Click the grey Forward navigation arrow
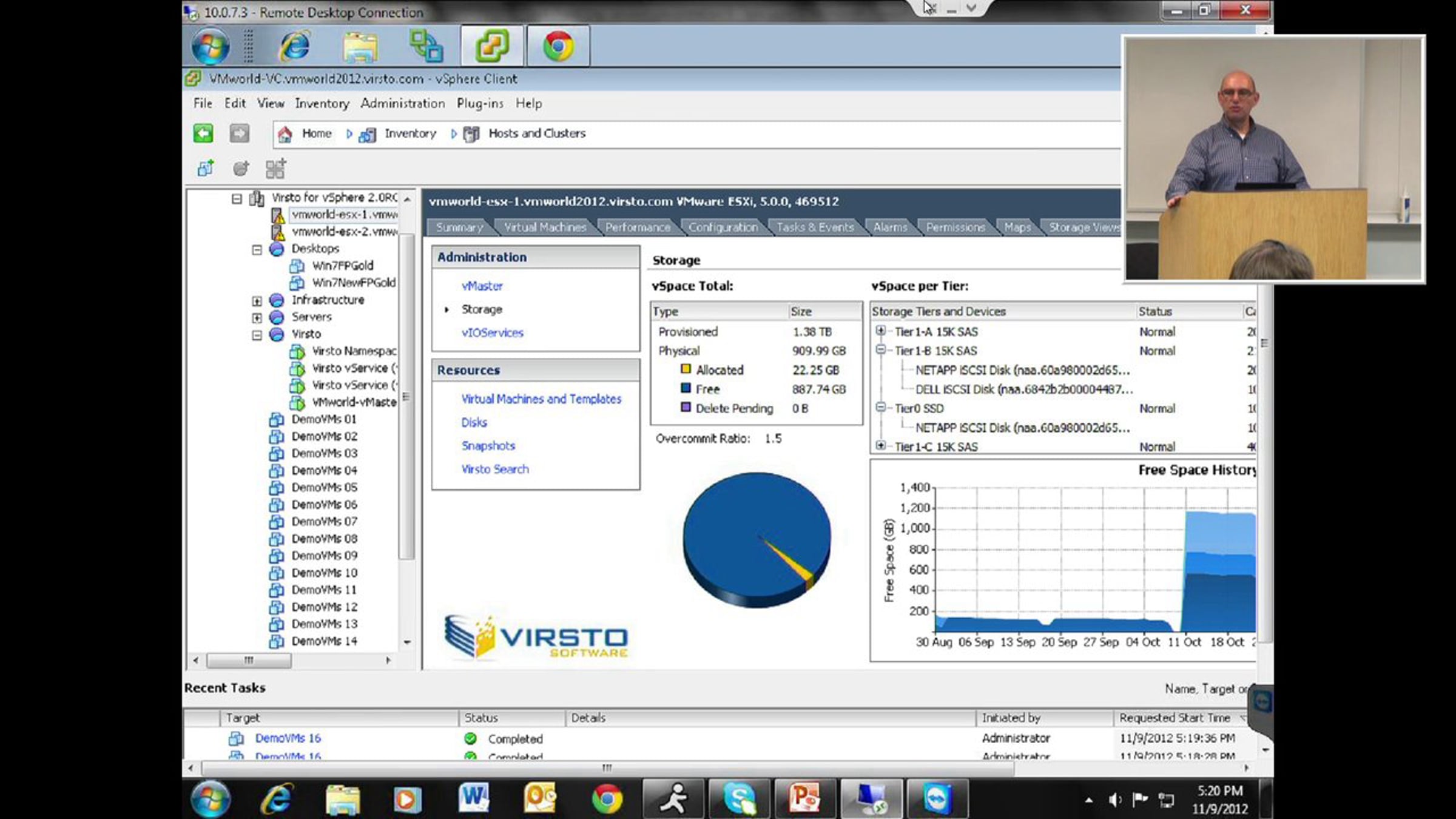This screenshot has width=1456, height=819. 240,133
